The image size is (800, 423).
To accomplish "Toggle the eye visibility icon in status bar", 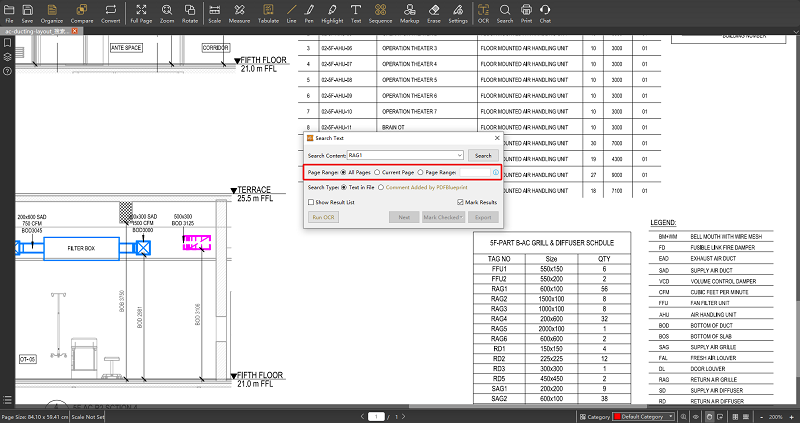I will [695, 417].
